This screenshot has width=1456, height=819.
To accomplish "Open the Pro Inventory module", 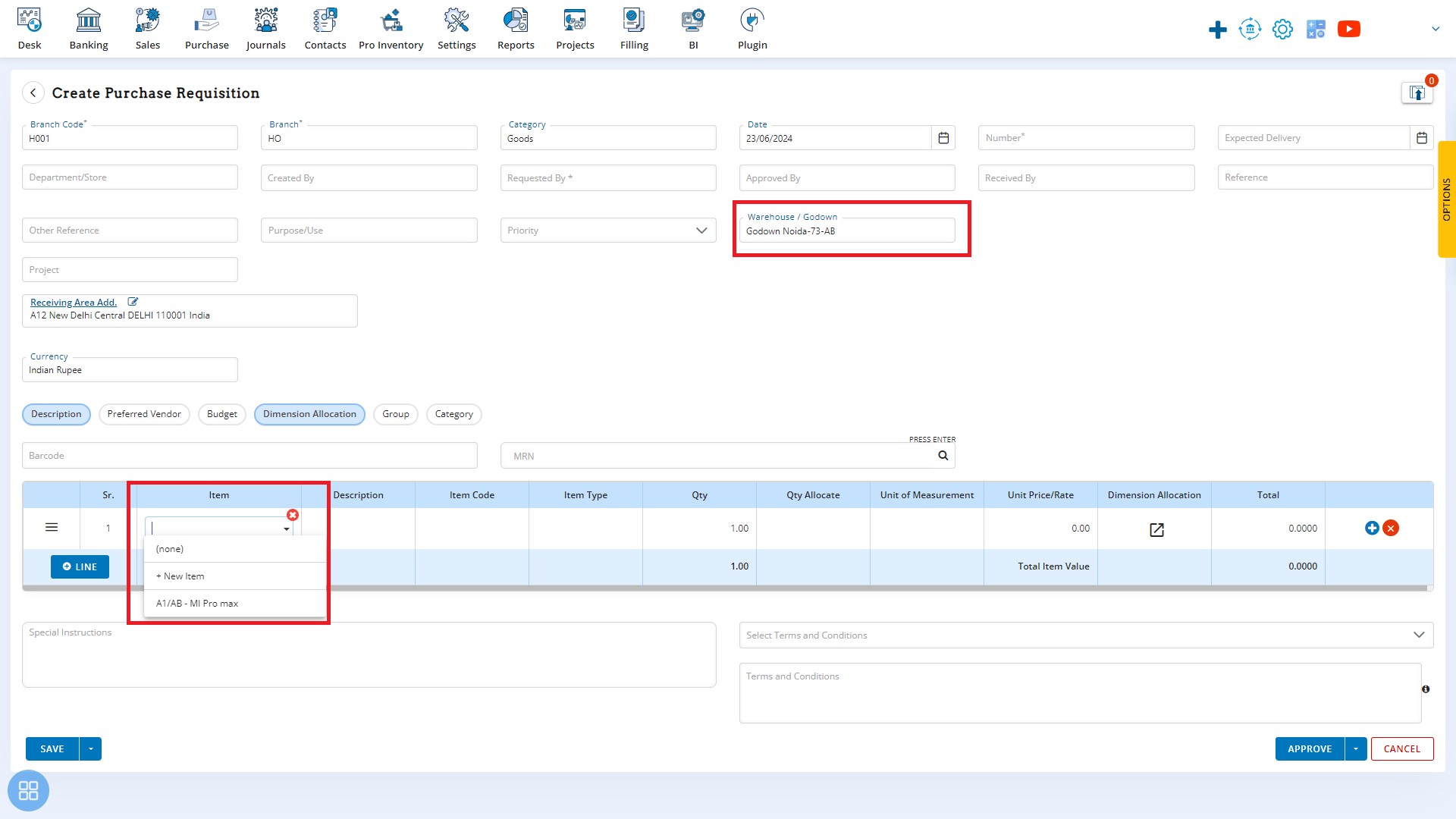I will (389, 28).
